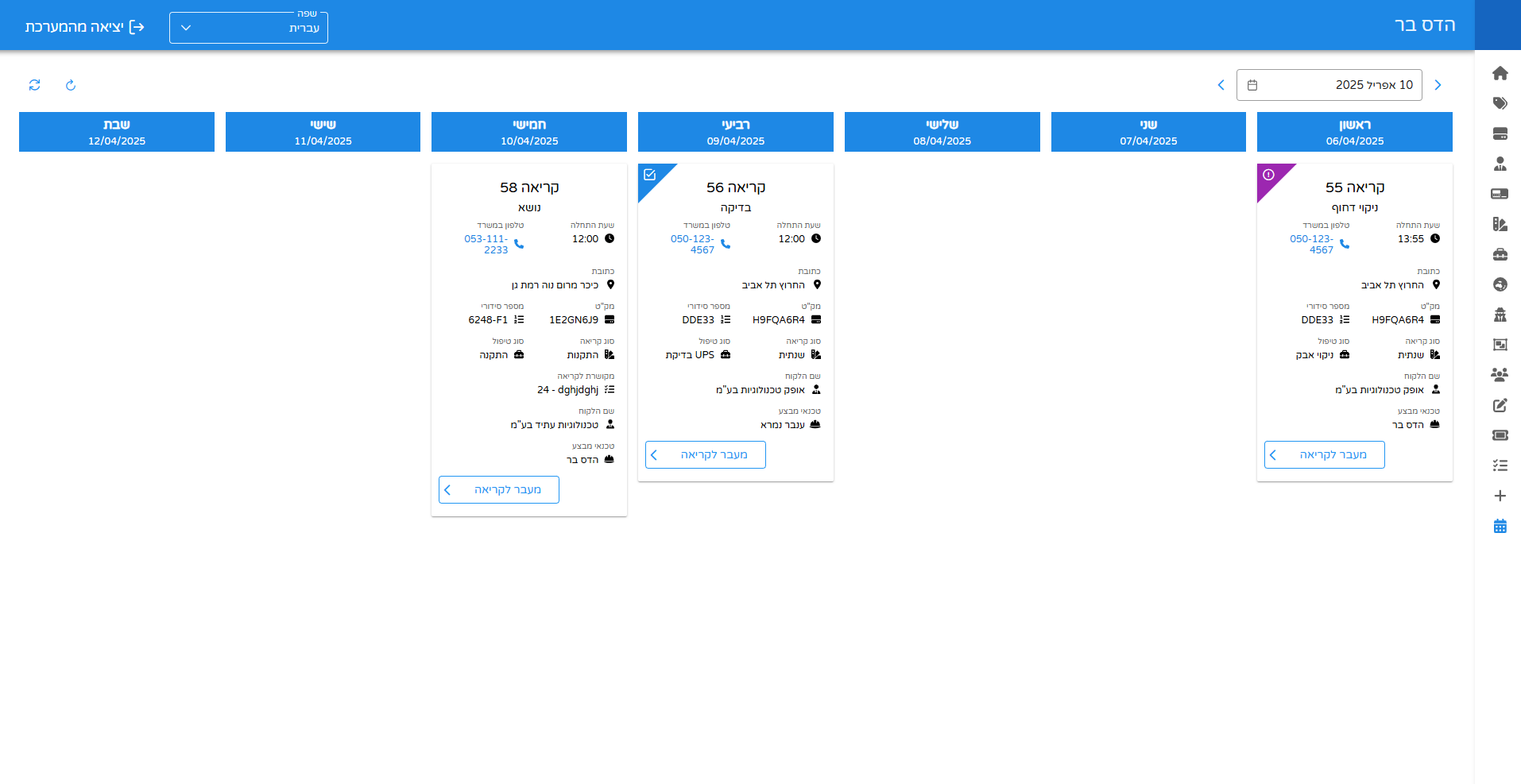Call phone number 050-123-4567 on call 55
This screenshot has height=784, width=1521.
tap(1312, 244)
